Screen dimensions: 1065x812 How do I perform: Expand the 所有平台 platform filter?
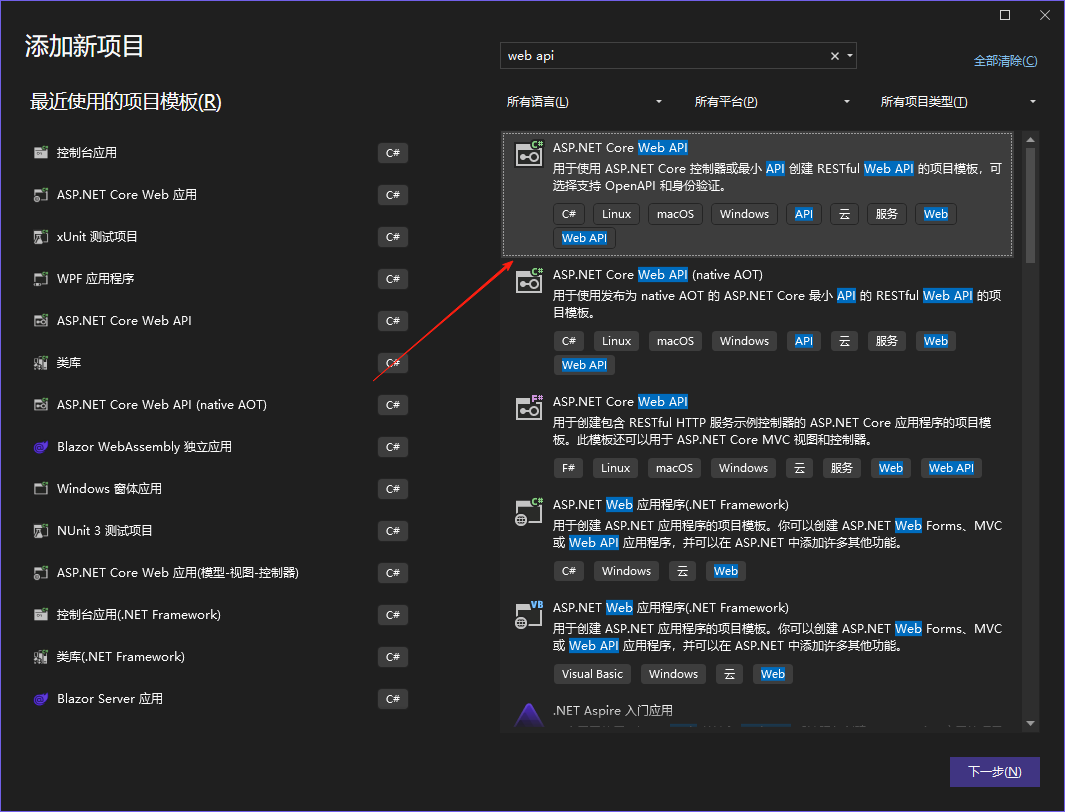click(772, 102)
